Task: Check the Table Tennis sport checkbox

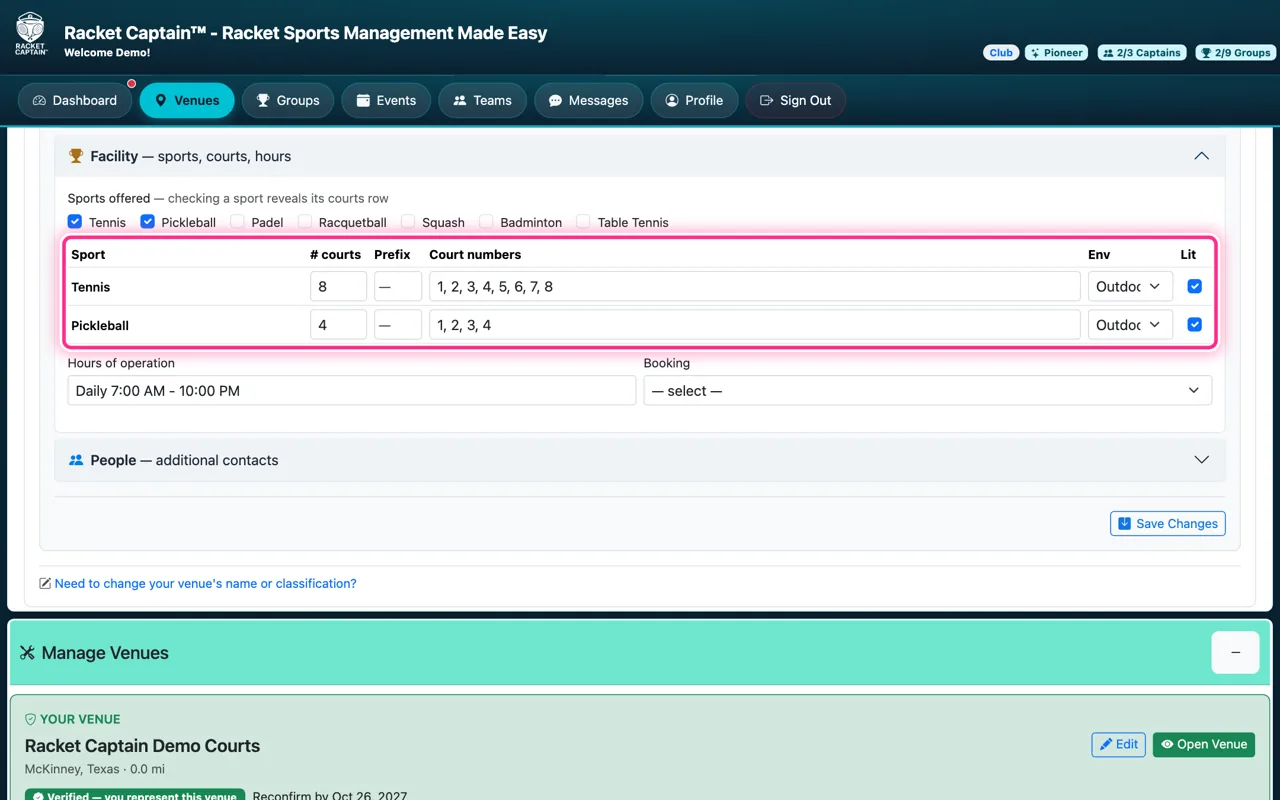Action: 584,221
